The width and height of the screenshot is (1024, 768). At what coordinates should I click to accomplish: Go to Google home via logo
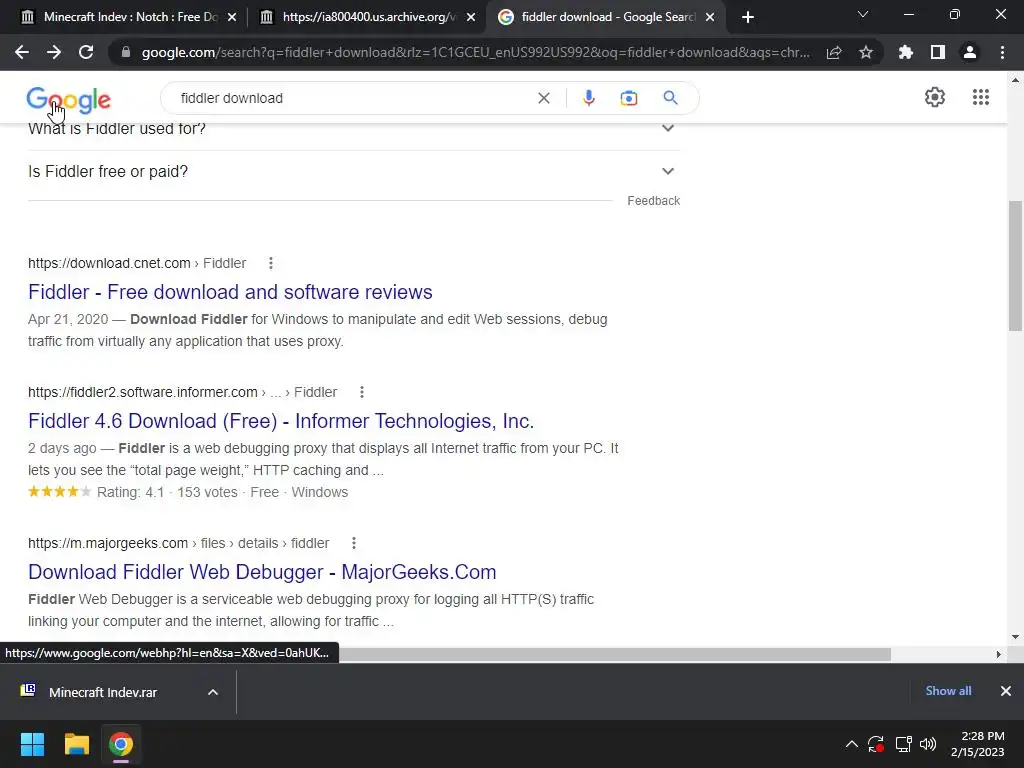[69, 100]
